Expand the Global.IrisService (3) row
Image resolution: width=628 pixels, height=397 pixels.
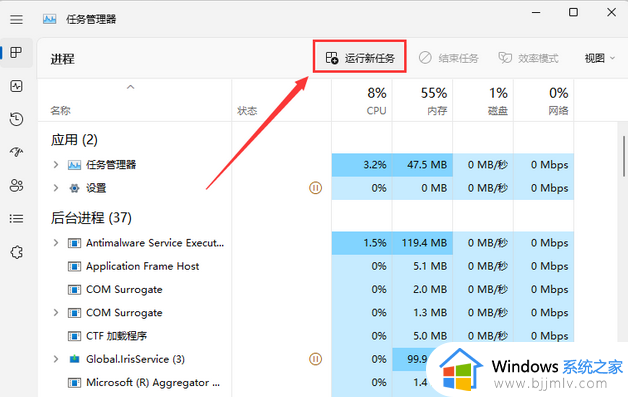coord(56,359)
